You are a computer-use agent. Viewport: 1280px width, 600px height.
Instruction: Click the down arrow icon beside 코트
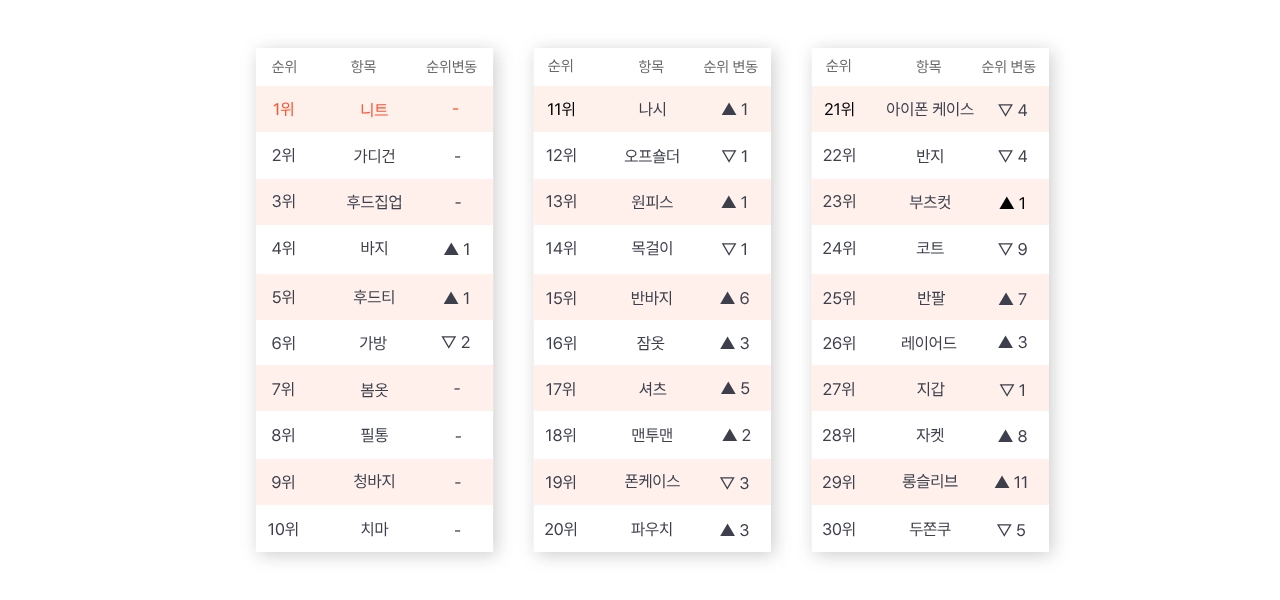[x=1006, y=249]
